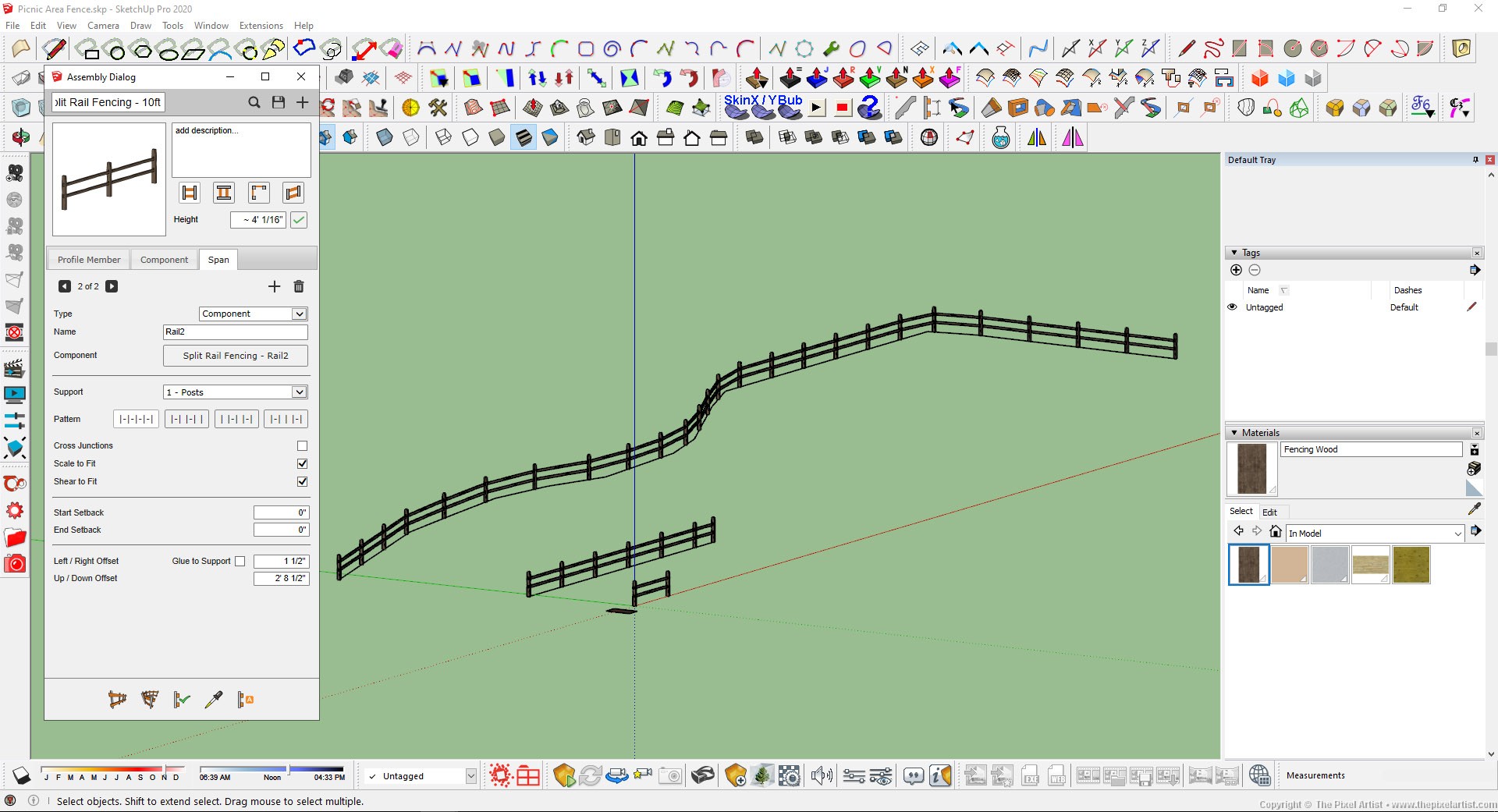
Task: Toggle Glue to Support checkbox
Action: [x=240, y=561]
